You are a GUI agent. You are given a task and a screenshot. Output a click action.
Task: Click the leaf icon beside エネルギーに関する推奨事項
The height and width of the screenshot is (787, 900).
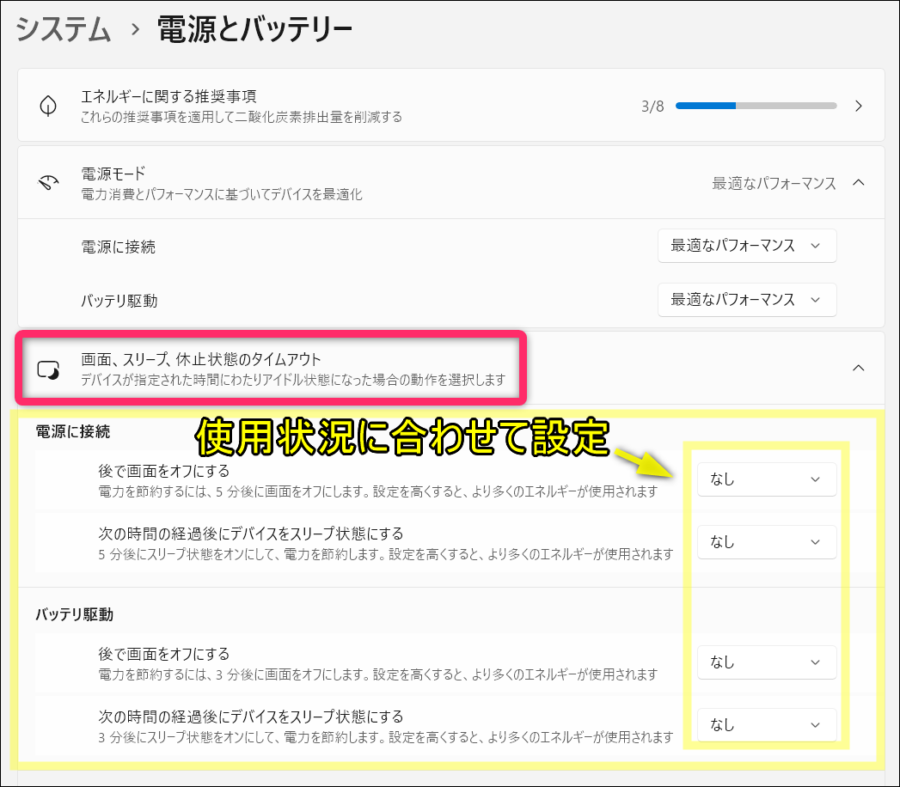pos(47,106)
